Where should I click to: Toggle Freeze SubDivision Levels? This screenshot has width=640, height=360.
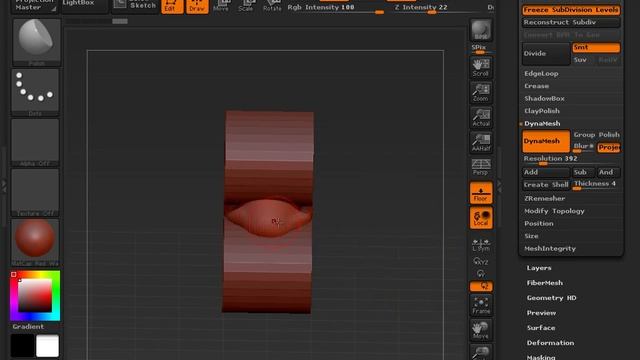pos(571,10)
